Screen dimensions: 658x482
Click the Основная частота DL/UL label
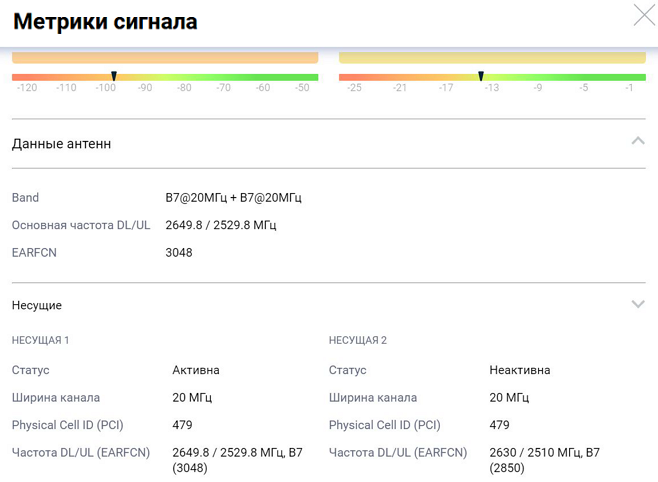pyautogui.click(x=81, y=225)
